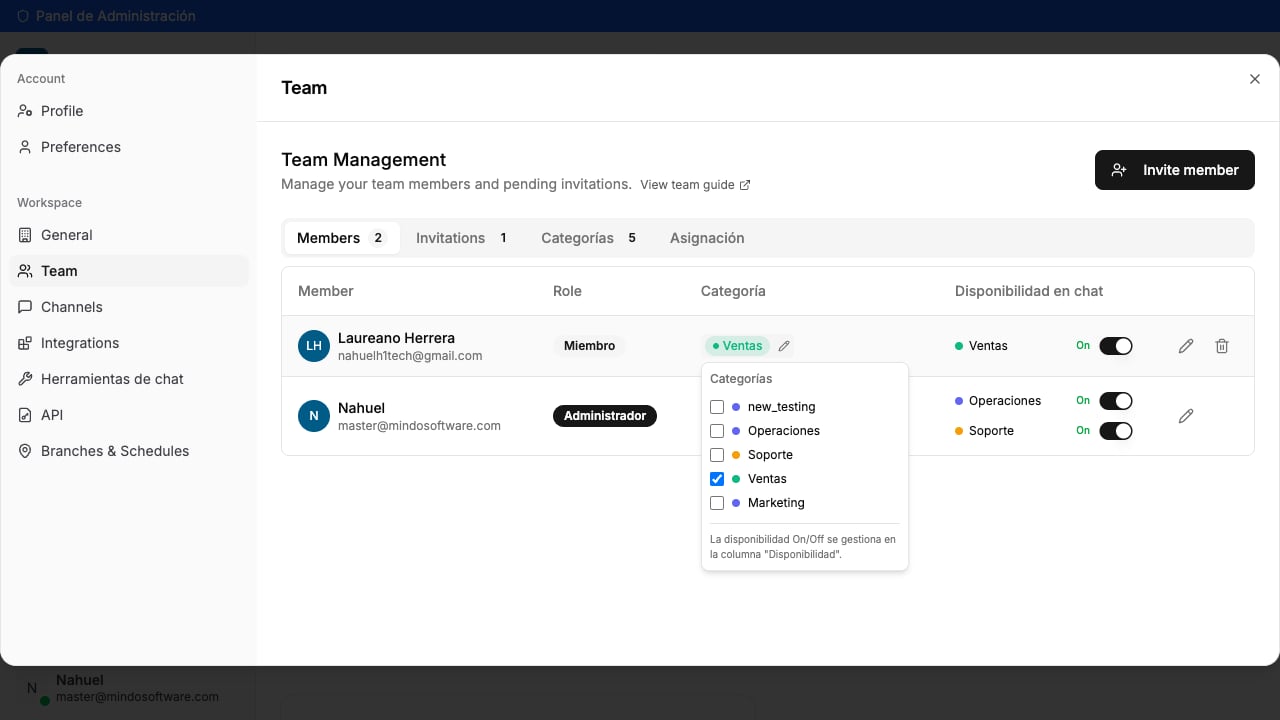Click the General building icon
1280x720 pixels.
[x=25, y=235]
